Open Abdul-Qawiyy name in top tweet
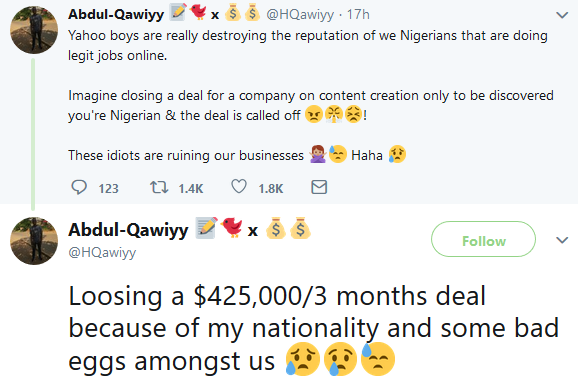Image resolution: width=578 pixels, height=383 pixels. (116, 14)
